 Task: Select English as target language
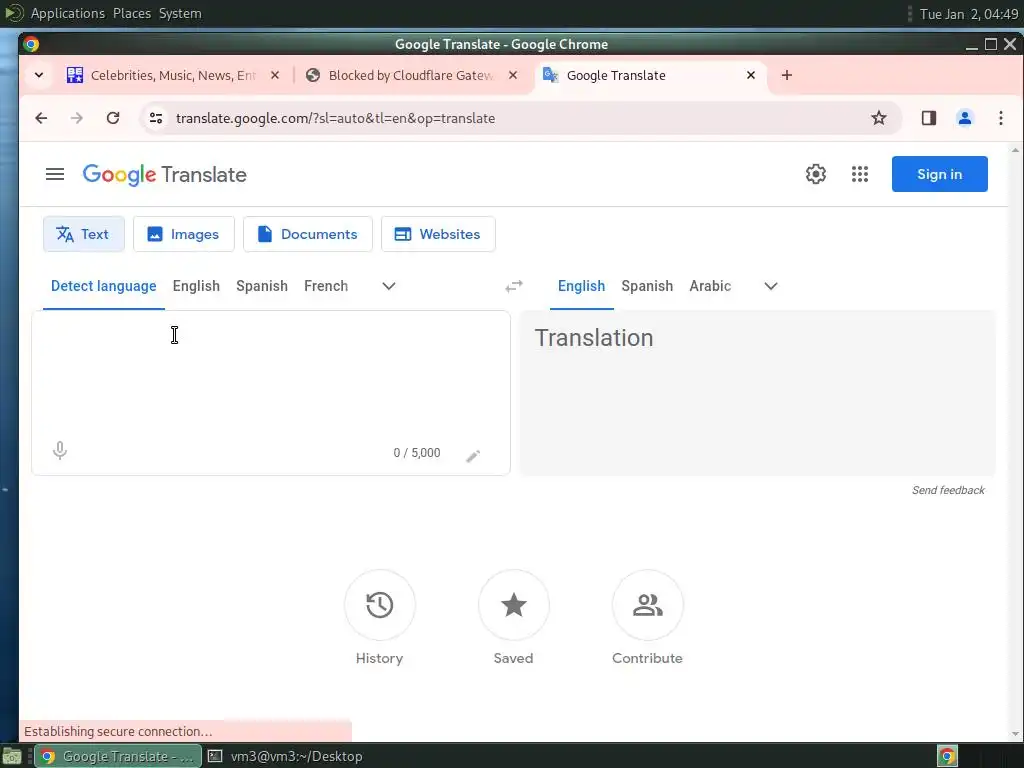click(581, 286)
